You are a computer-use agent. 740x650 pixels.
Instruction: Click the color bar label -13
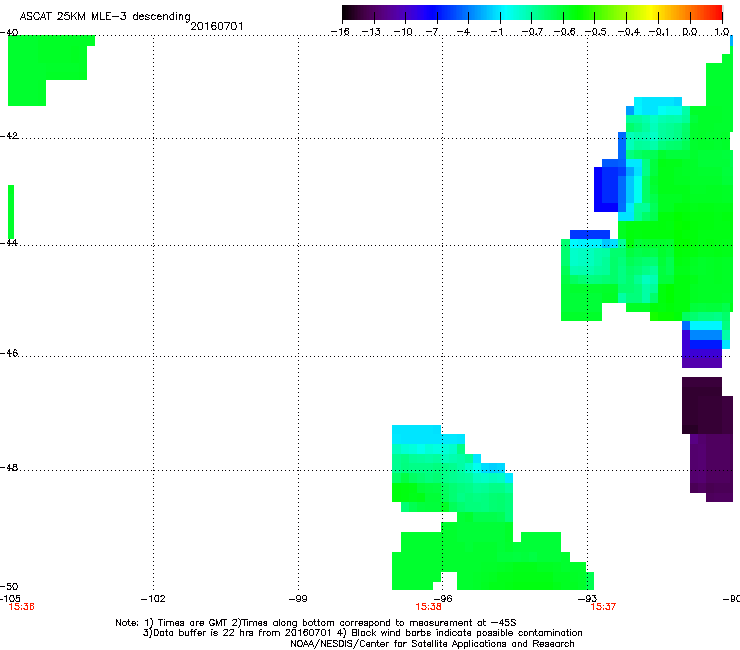coord(371,32)
